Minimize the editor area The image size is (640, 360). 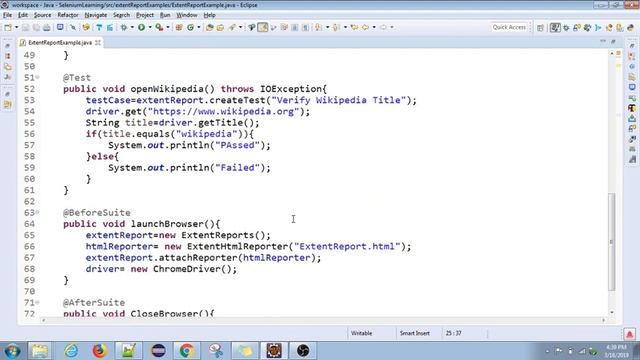(x=603, y=42)
